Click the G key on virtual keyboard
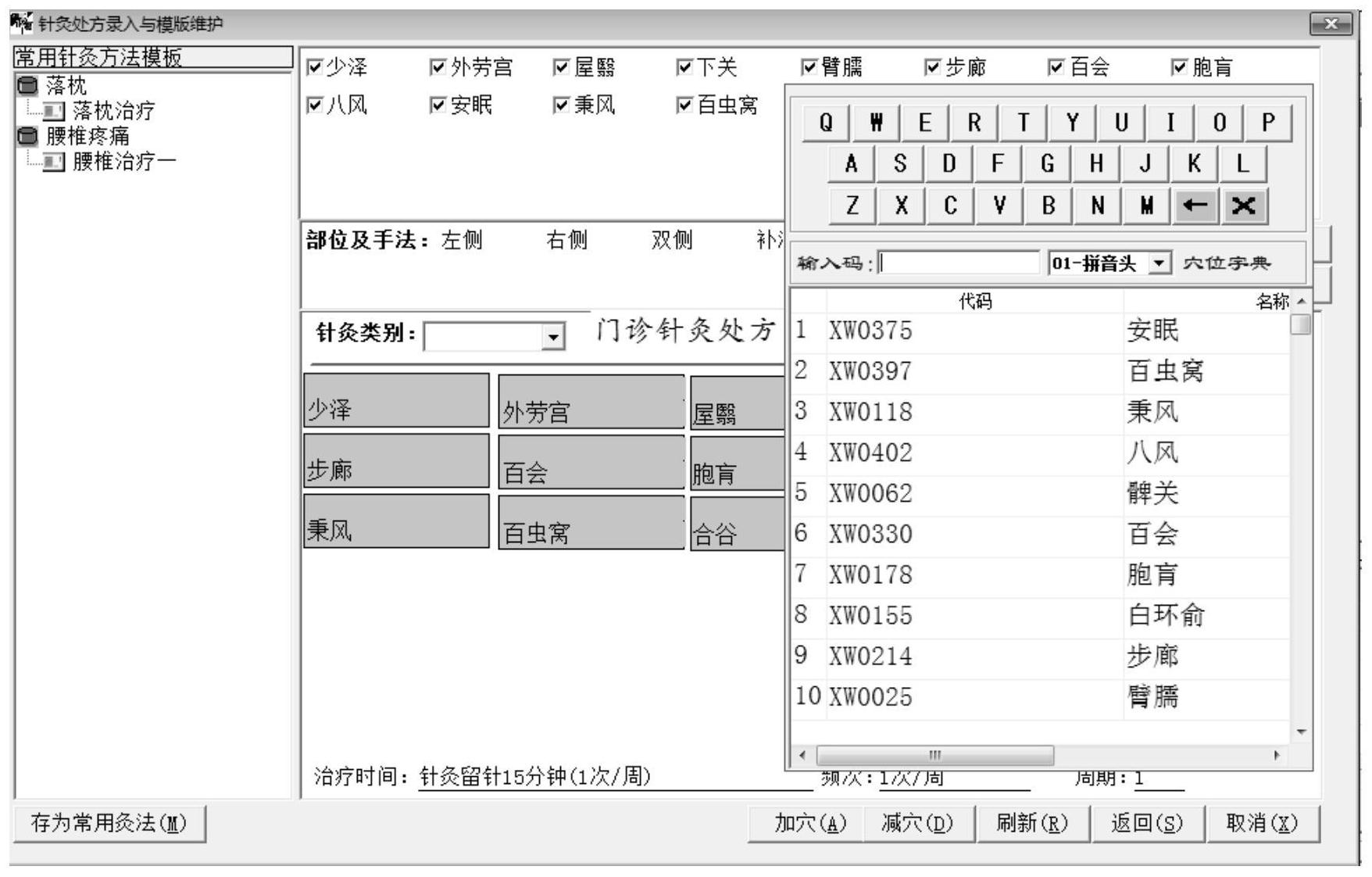Screen dimensions: 1372x877 coord(1047,163)
